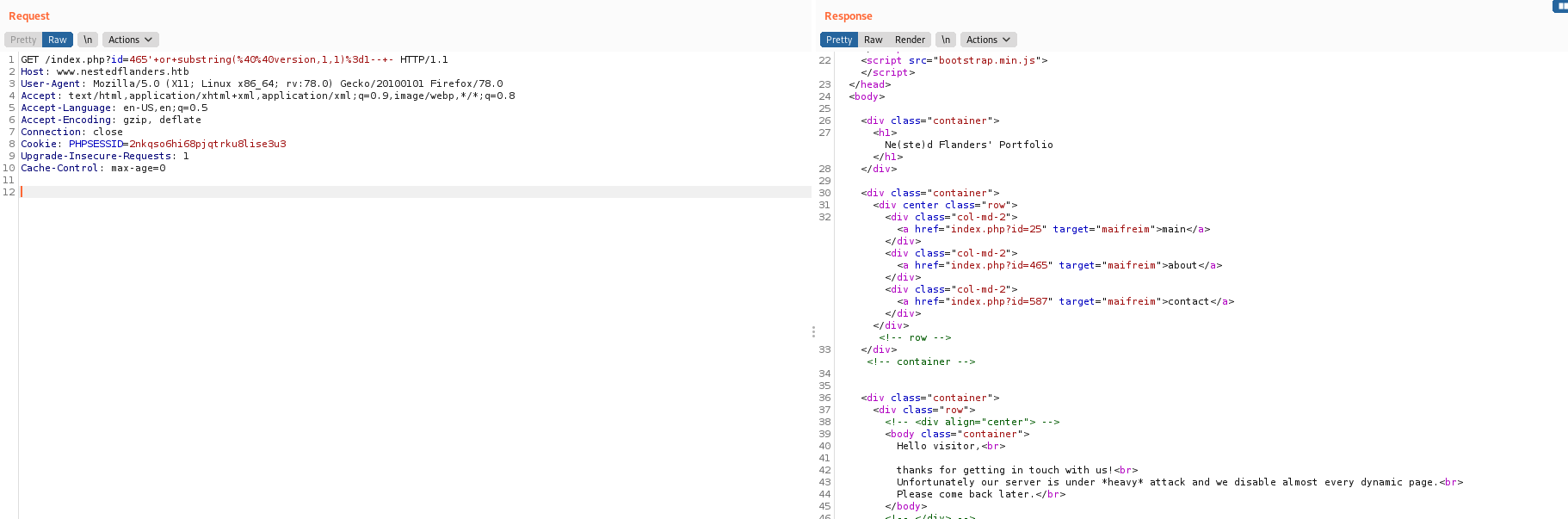This screenshot has width=1568, height=519.
Task: Open the Response panel Actions dropdown
Action: click(x=988, y=40)
